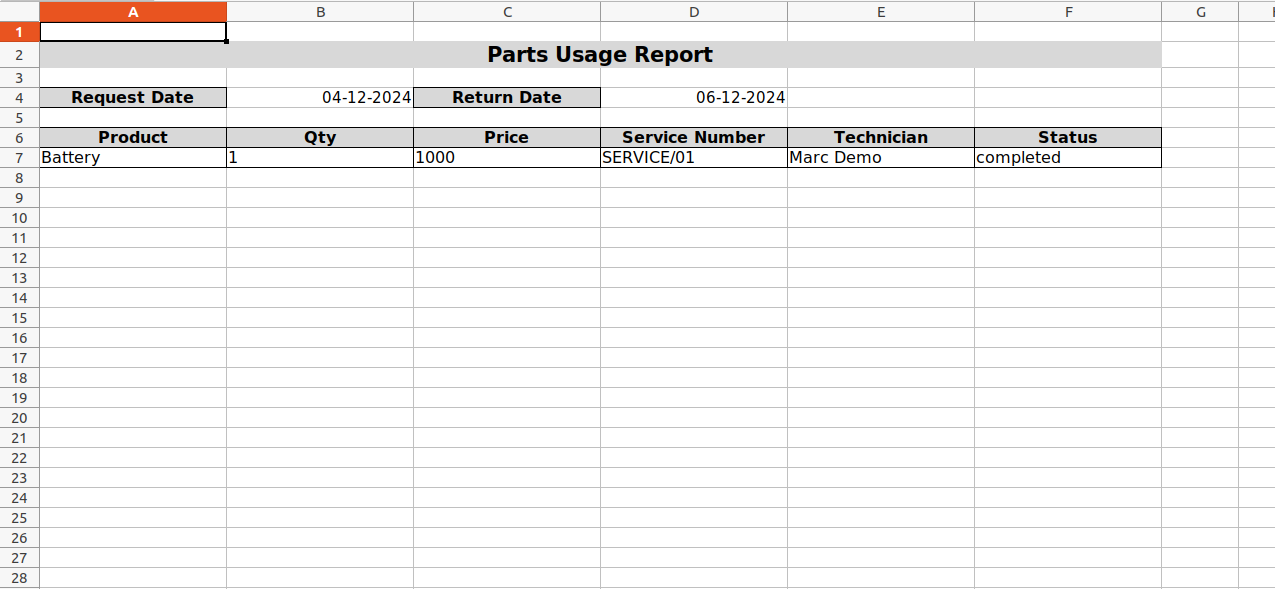
Task: Select column D header
Action: click(x=694, y=12)
